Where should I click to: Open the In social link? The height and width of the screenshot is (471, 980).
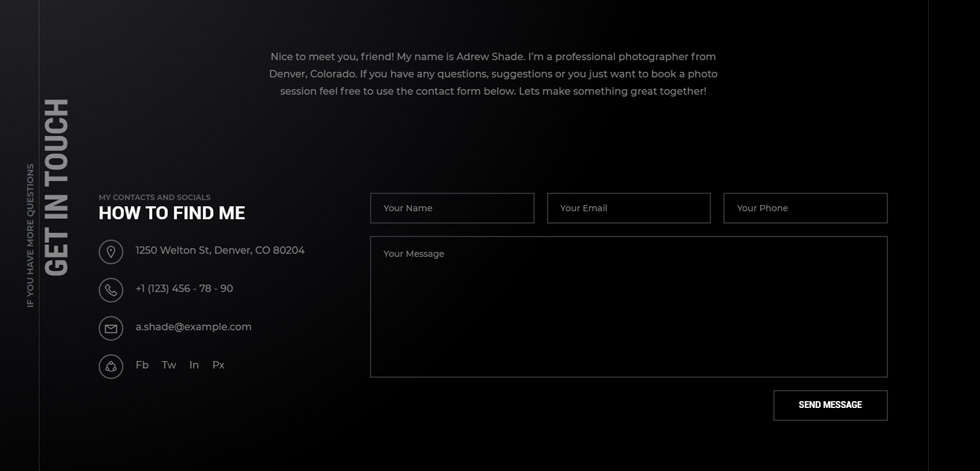194,365
